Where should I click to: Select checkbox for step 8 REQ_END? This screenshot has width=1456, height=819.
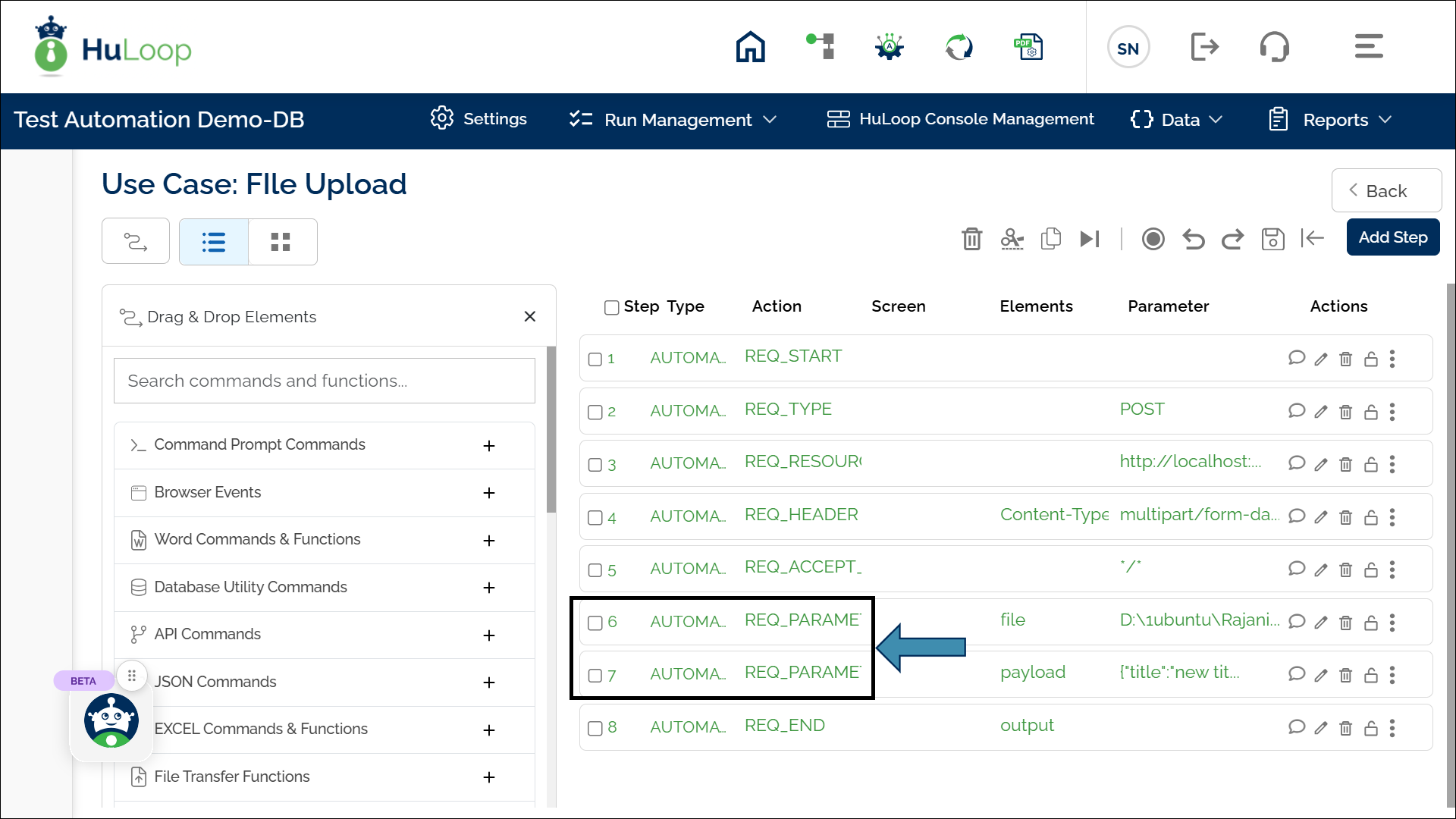[595, 729]
